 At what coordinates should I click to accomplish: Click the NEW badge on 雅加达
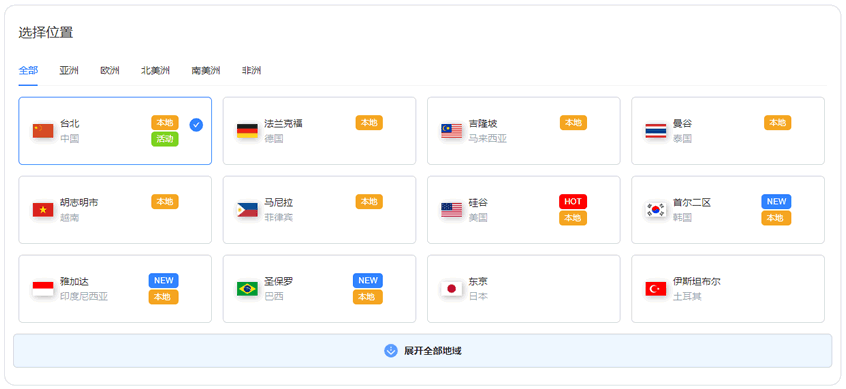tap(163, 281)
